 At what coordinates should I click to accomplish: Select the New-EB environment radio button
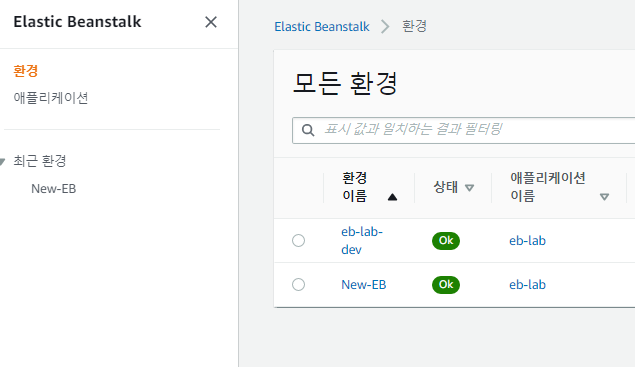(x=298, y=284)
